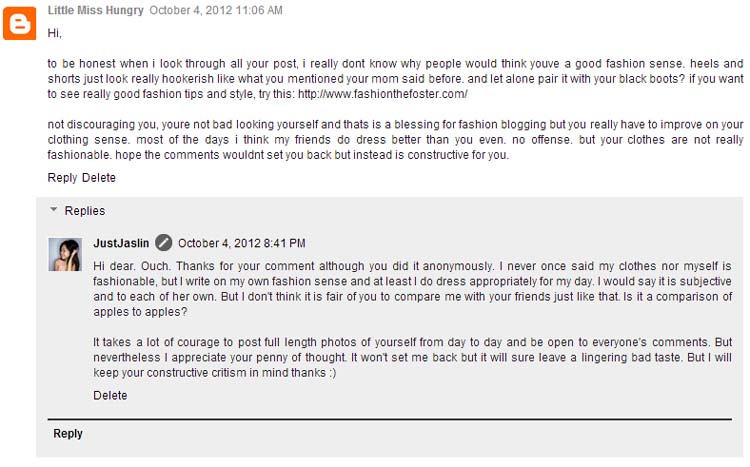
Task: Click the paragraph starting 'Hi dear. Ouch.'
Action: click(x=412, y=289)
